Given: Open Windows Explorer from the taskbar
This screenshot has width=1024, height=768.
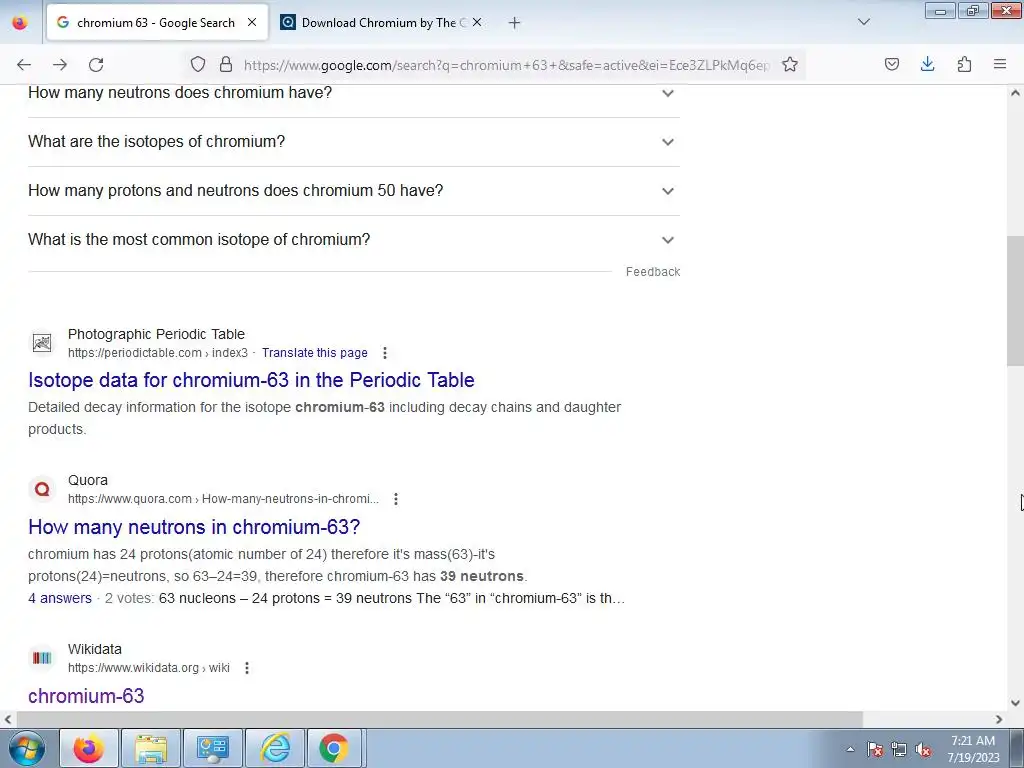Looking at the screenshot, I should (151, 748).
